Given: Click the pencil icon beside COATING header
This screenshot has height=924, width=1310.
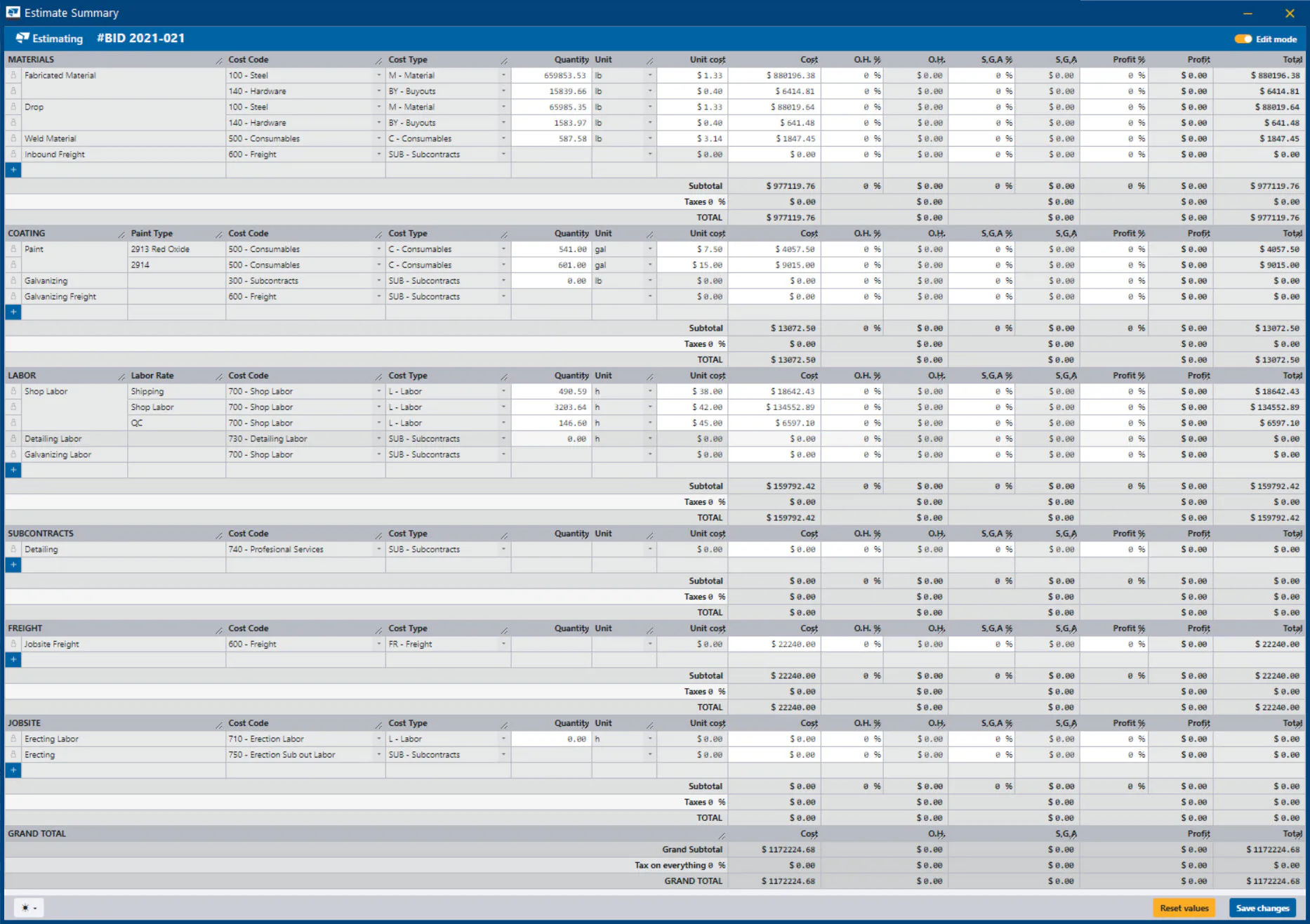Looking at the screenshot, I should (121, 235).
